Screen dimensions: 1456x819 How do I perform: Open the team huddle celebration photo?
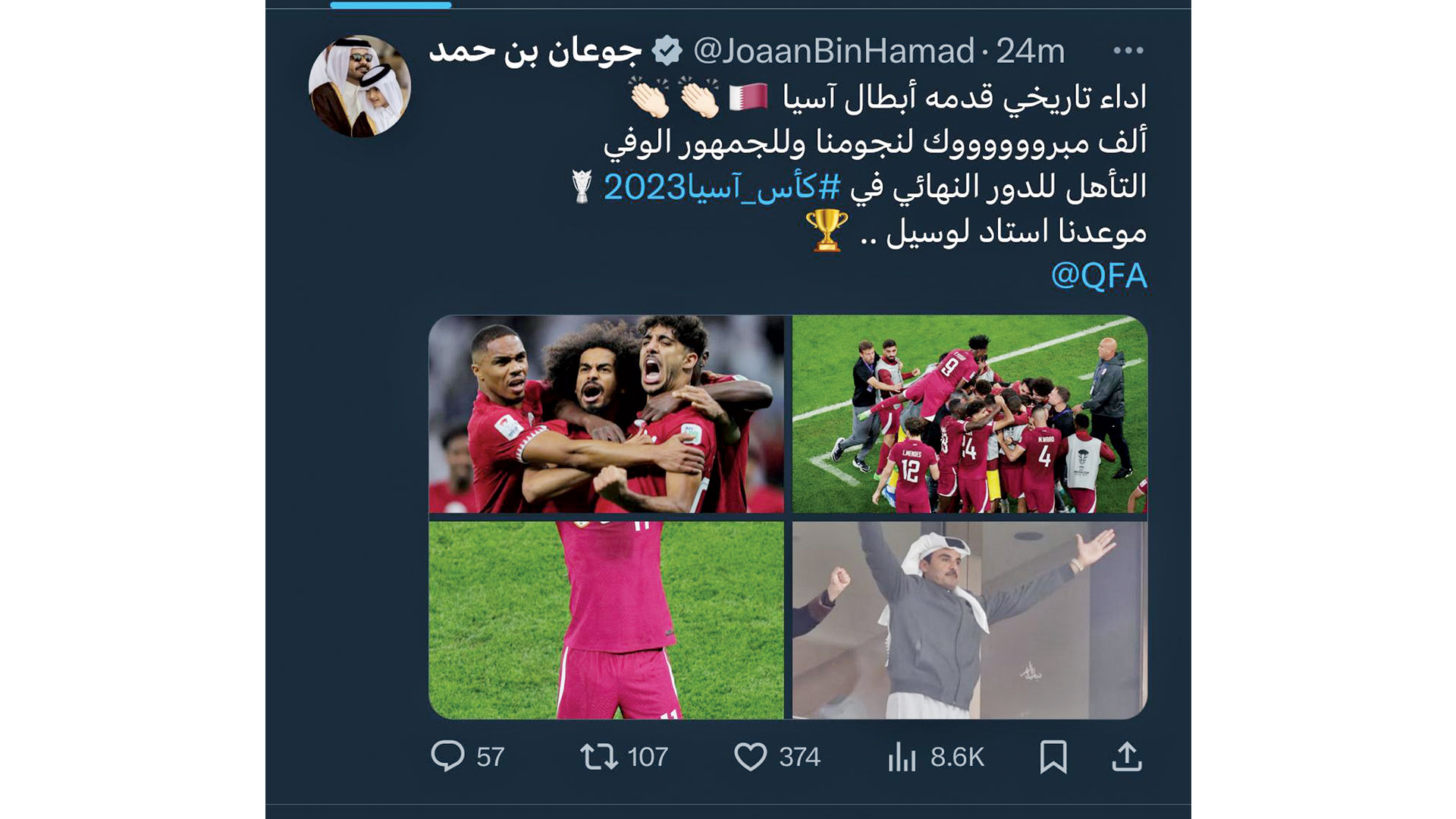coord(970,414)
